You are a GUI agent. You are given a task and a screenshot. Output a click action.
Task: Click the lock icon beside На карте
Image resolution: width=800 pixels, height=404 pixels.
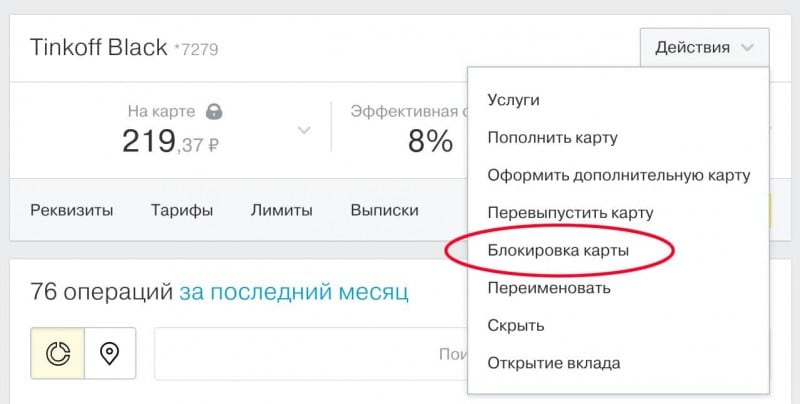(x=214, y=111)
